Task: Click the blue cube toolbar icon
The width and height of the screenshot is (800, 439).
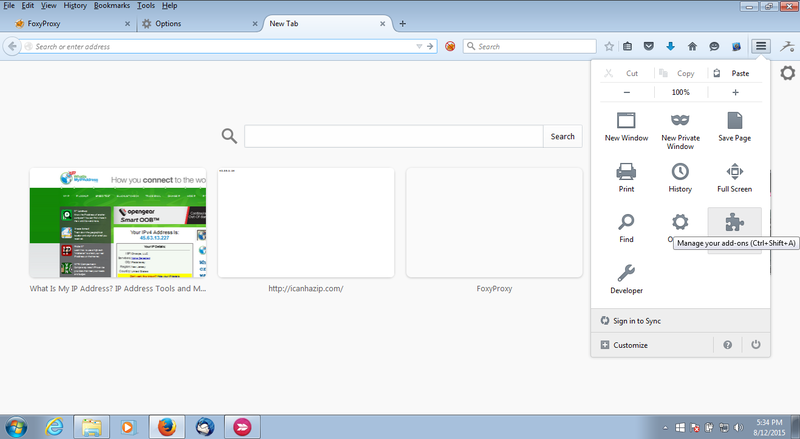Action: [736, 46]
